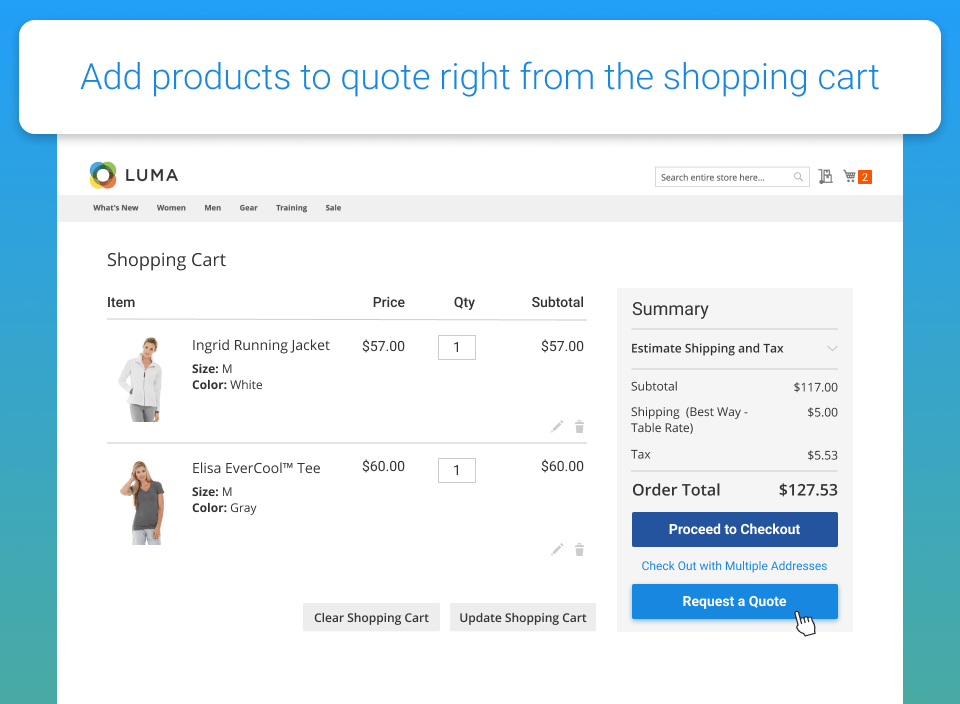This screenshot has height=704, width=960.
Task: Open the Elisa EverCool Tee product thumbnail
Action: click(x=139, y=502)
